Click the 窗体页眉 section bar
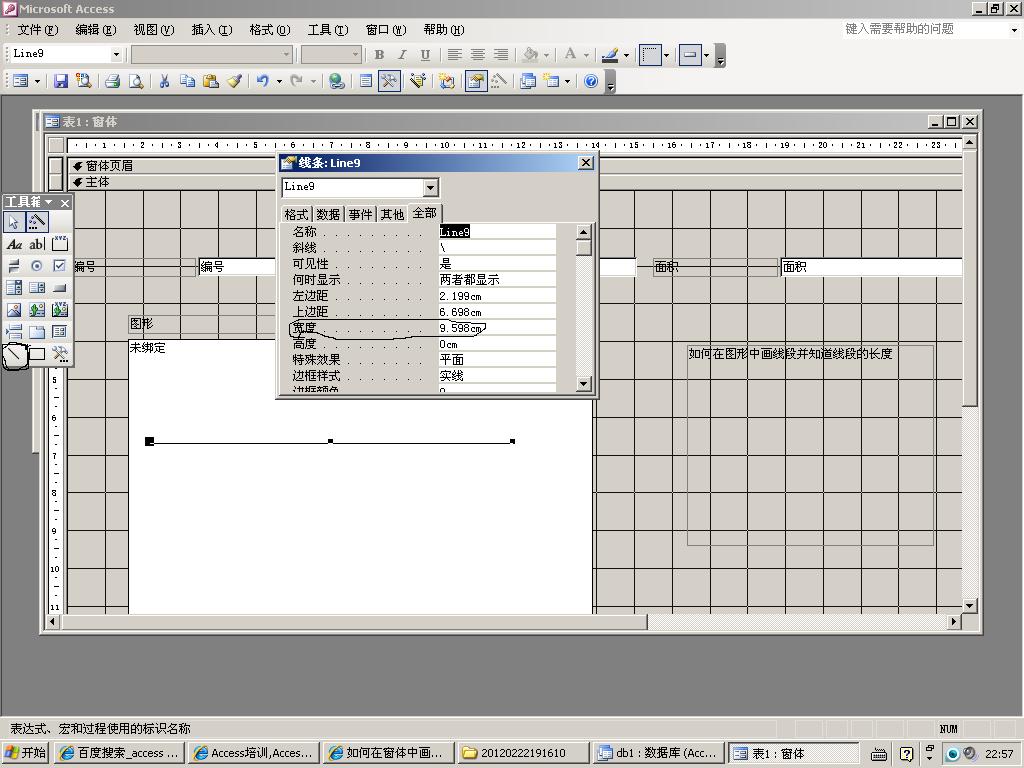The image size is (1024, 768). (515, 166)
